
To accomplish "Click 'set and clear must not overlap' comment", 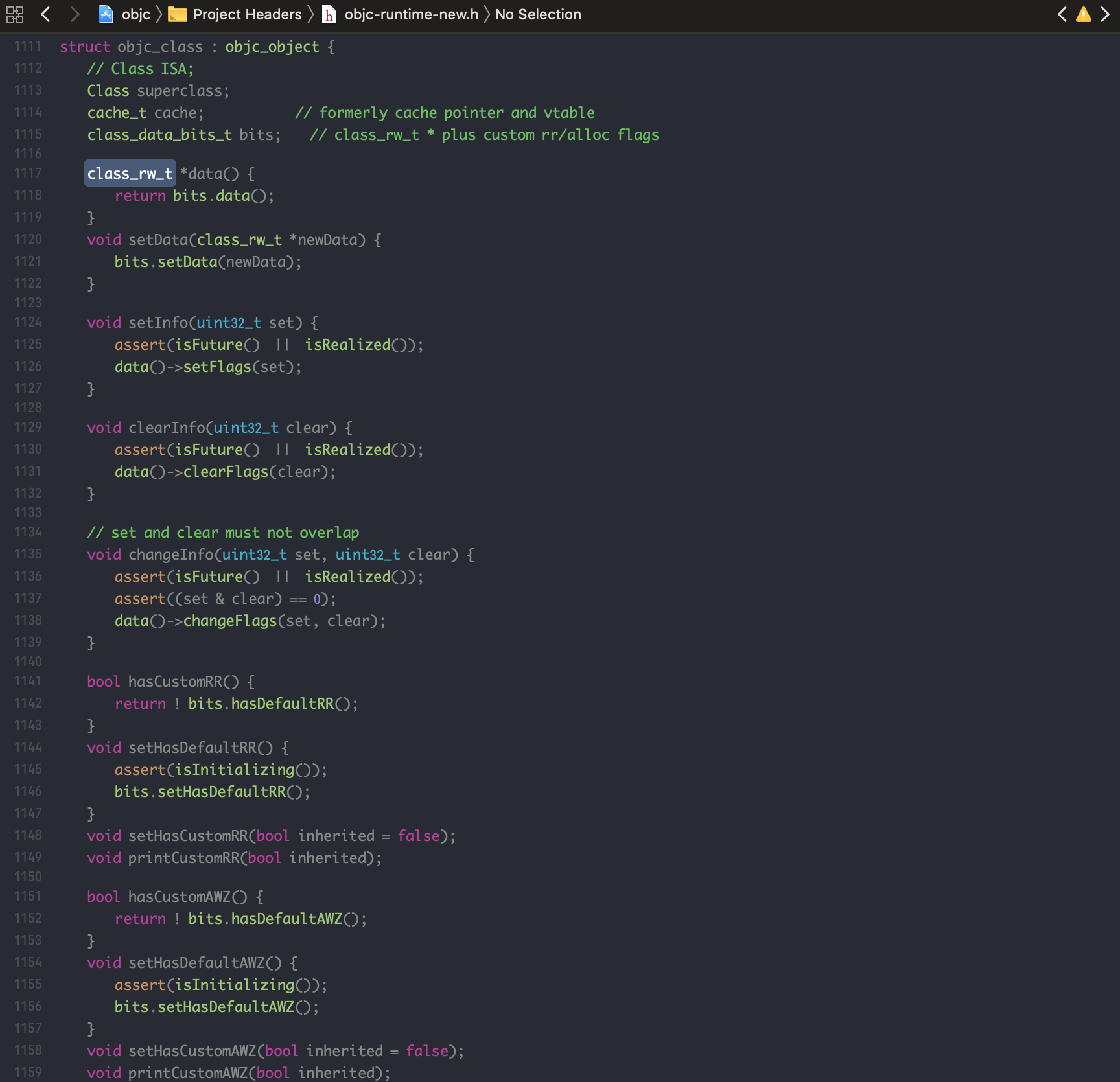I will tap(223, 533).
